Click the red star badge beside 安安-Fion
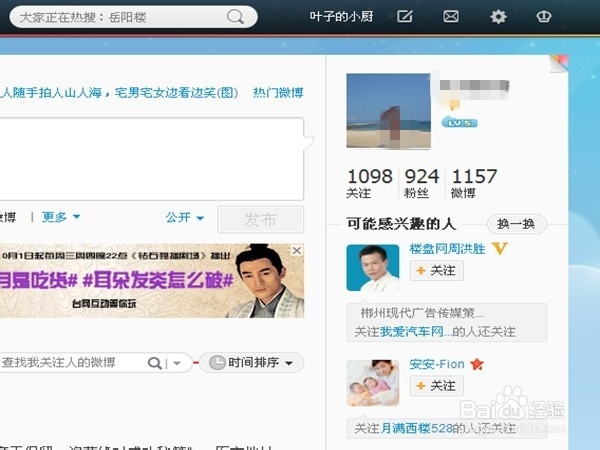Viewport: 600px width, 450px height. click(477, 364)
